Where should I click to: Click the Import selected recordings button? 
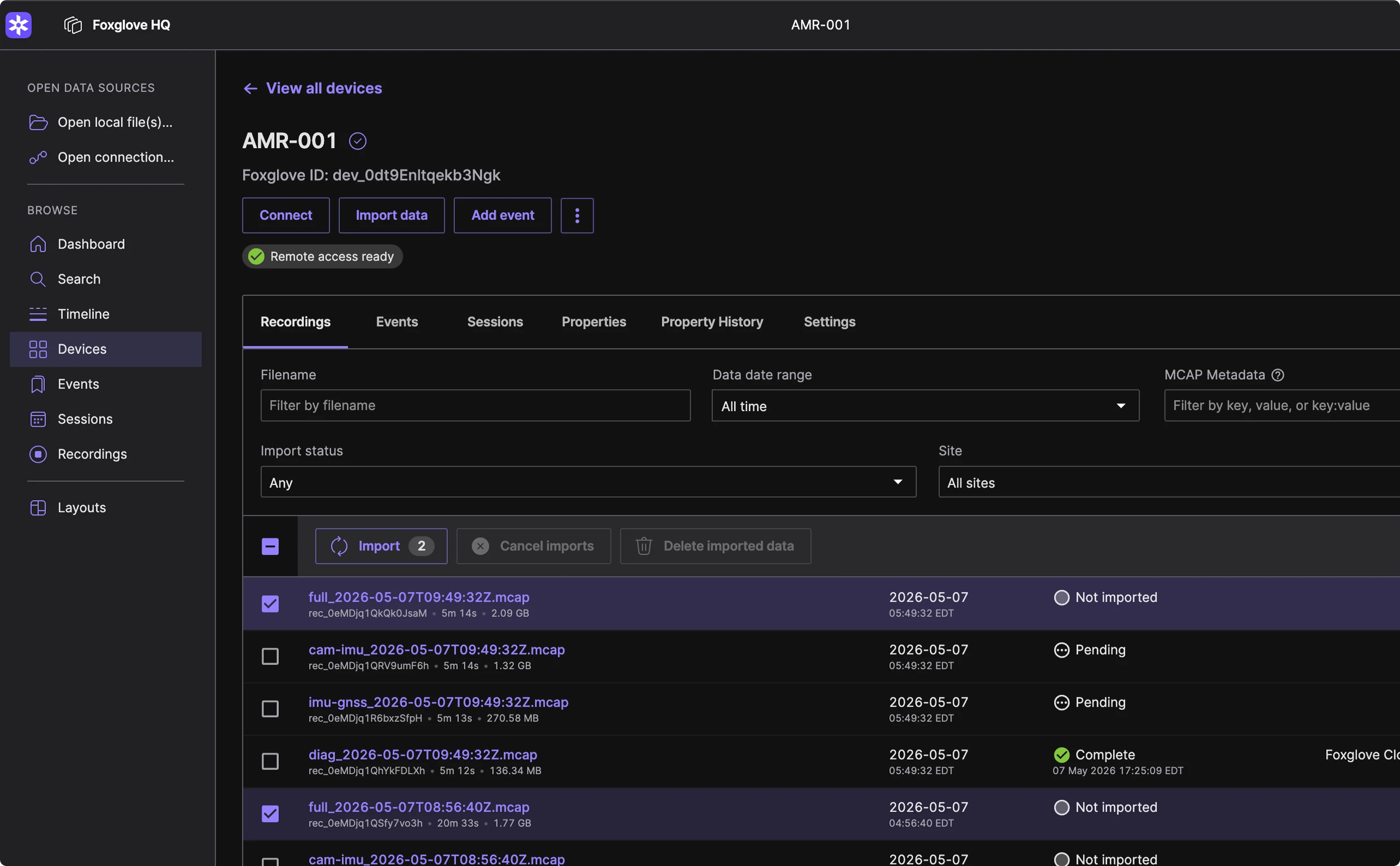(x=381, y=546)
